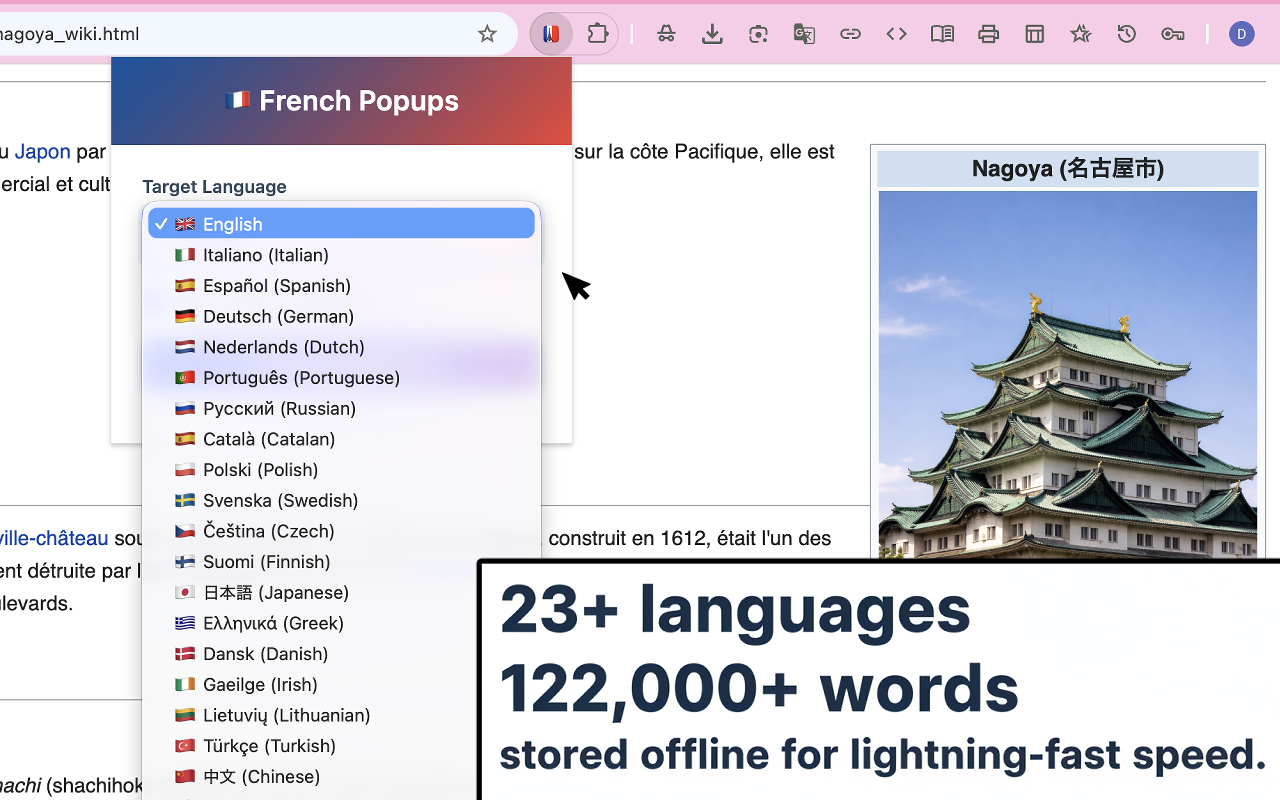Choose 中文 (Chinese) option

coord(341,776)
